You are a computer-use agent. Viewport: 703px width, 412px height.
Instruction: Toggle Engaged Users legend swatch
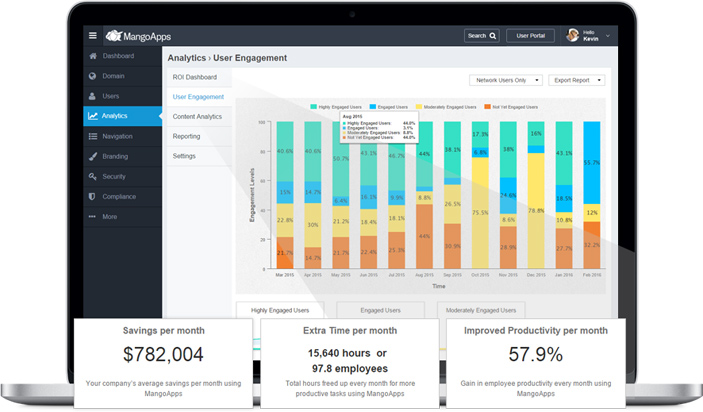373,107
